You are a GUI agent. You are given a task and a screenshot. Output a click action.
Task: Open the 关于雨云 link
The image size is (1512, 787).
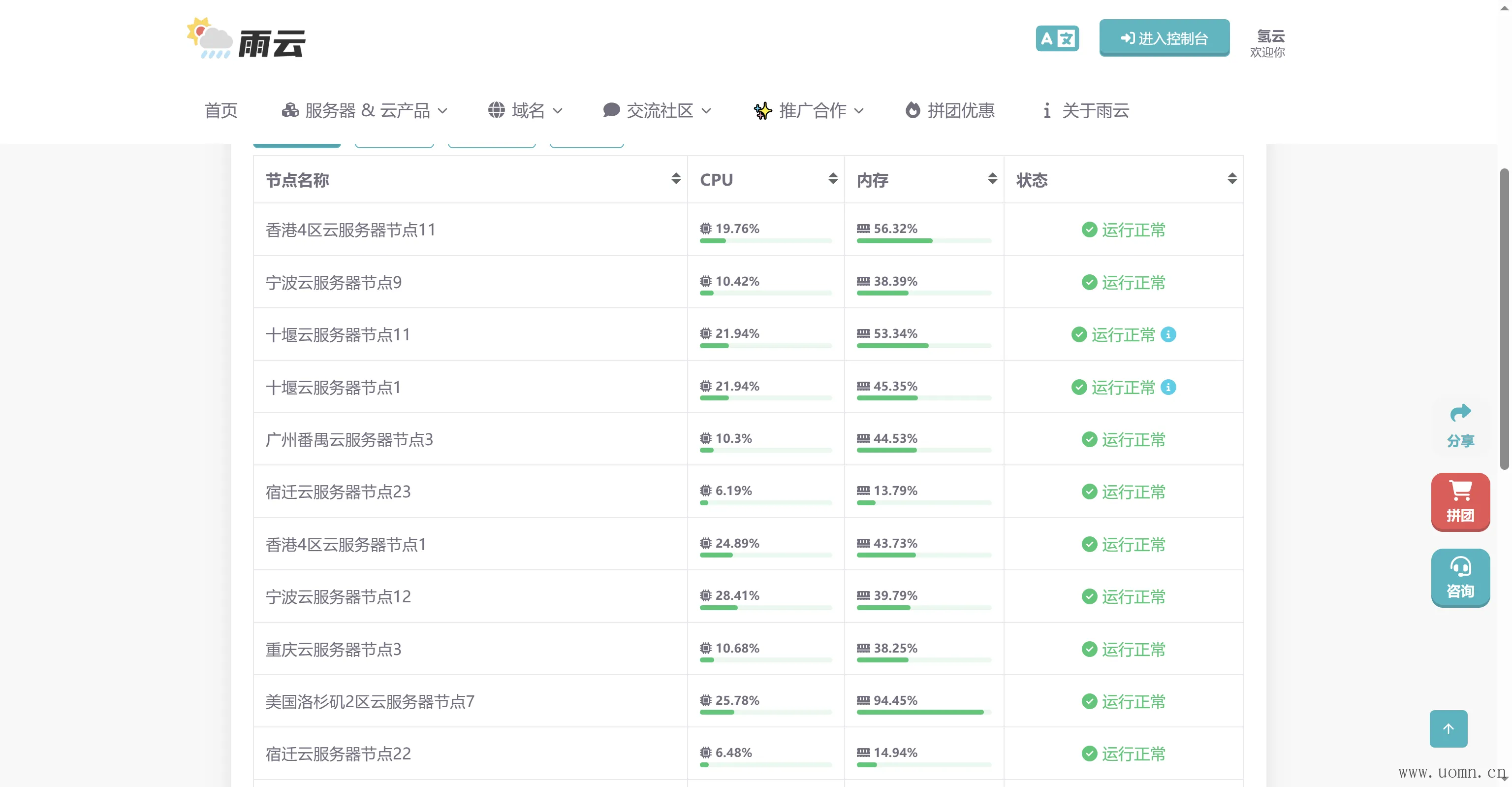(x=1086, y=110)
